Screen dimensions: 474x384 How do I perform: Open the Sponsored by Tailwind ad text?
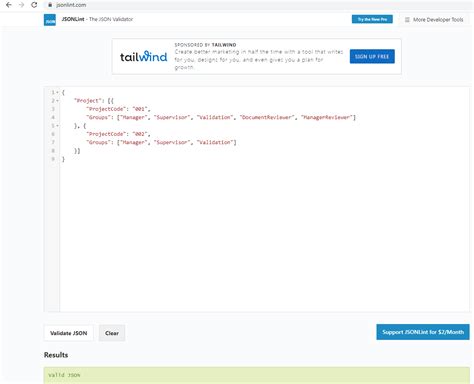pyautogui.click(x=259, y=56)
